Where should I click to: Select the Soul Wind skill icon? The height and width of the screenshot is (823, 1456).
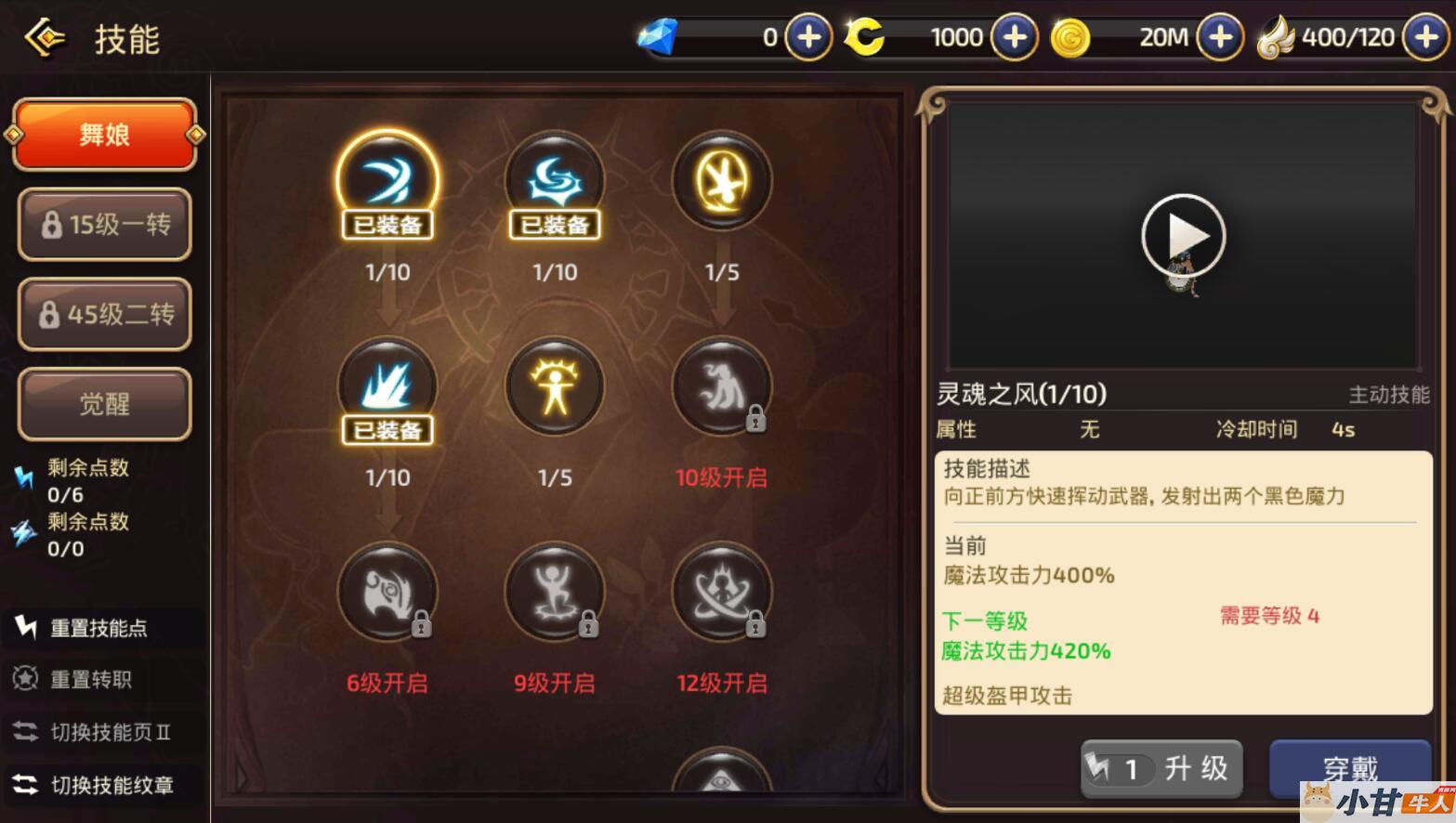click(x=387, y=181)
